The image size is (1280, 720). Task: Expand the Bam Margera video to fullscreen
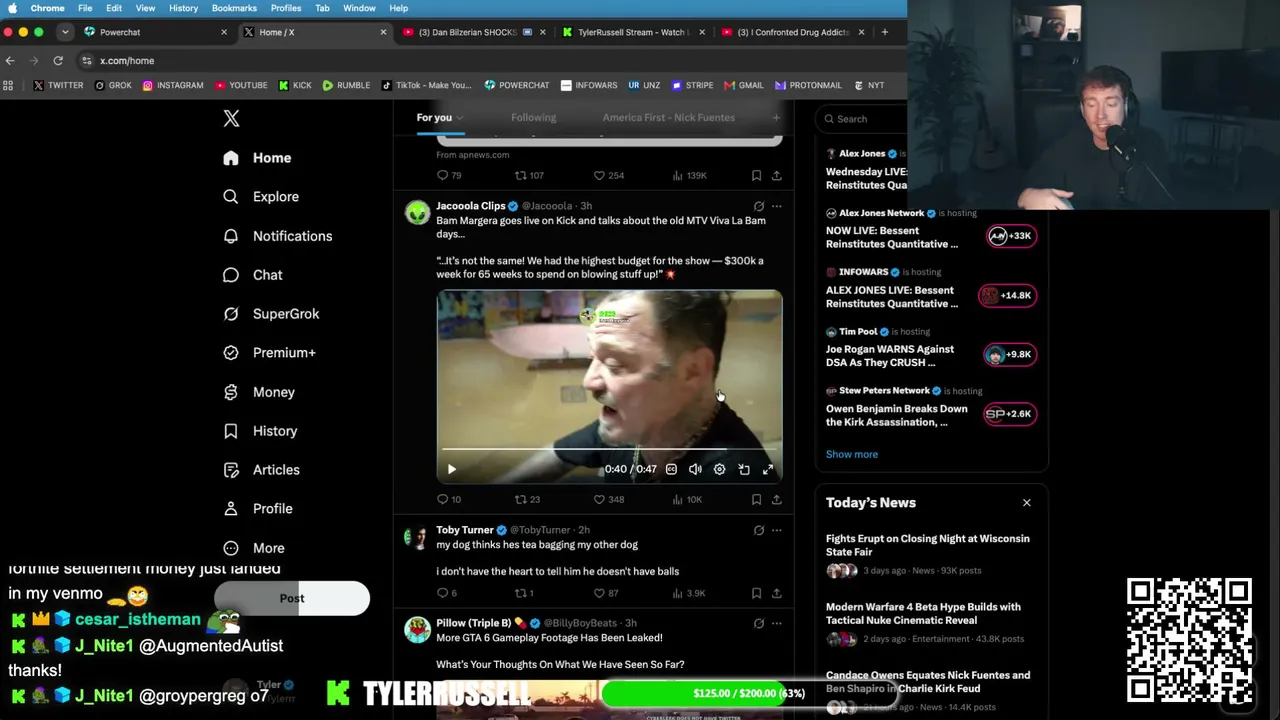pos(768,469)
